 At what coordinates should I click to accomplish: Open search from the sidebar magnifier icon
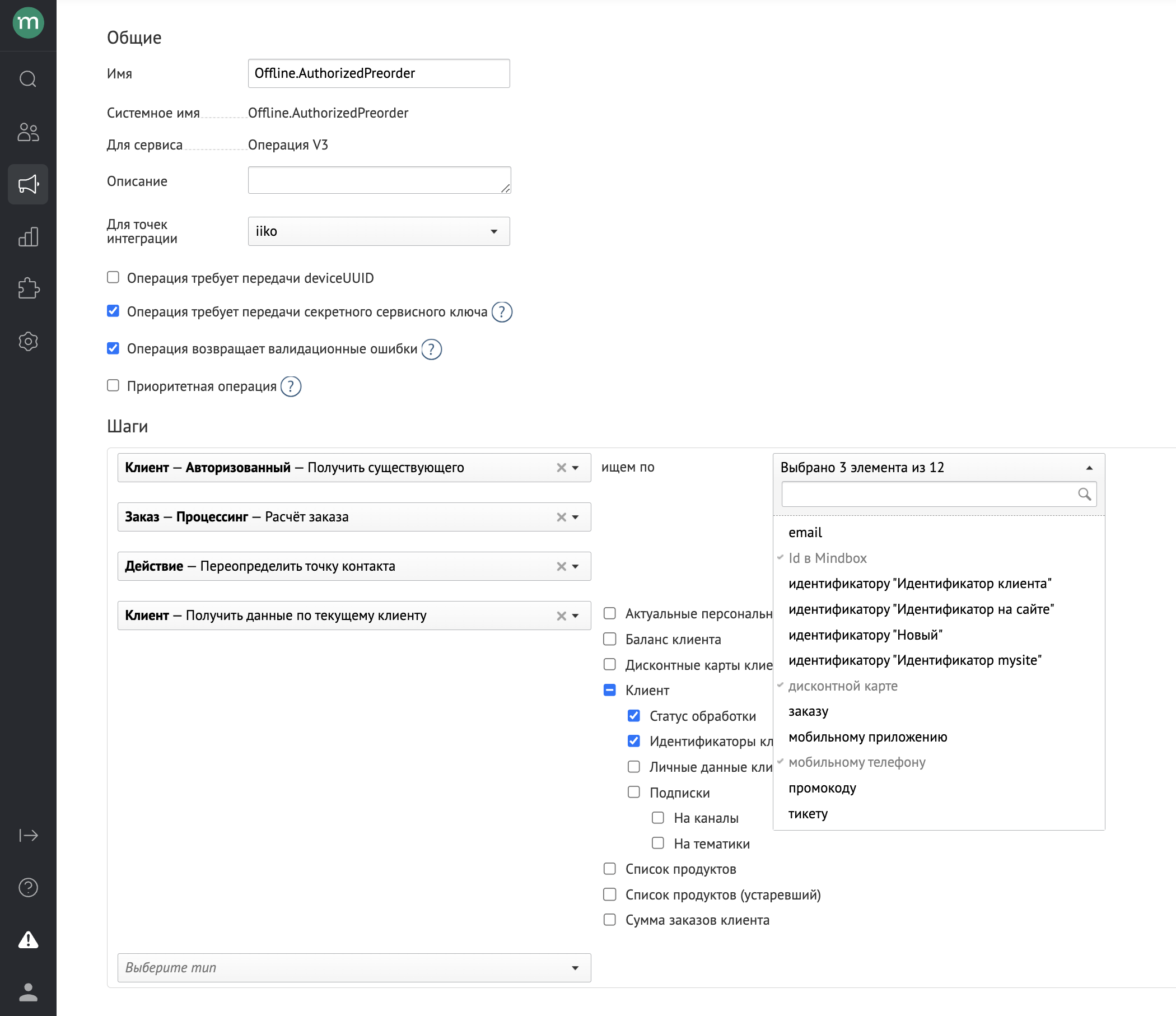(x=28, y=78)
